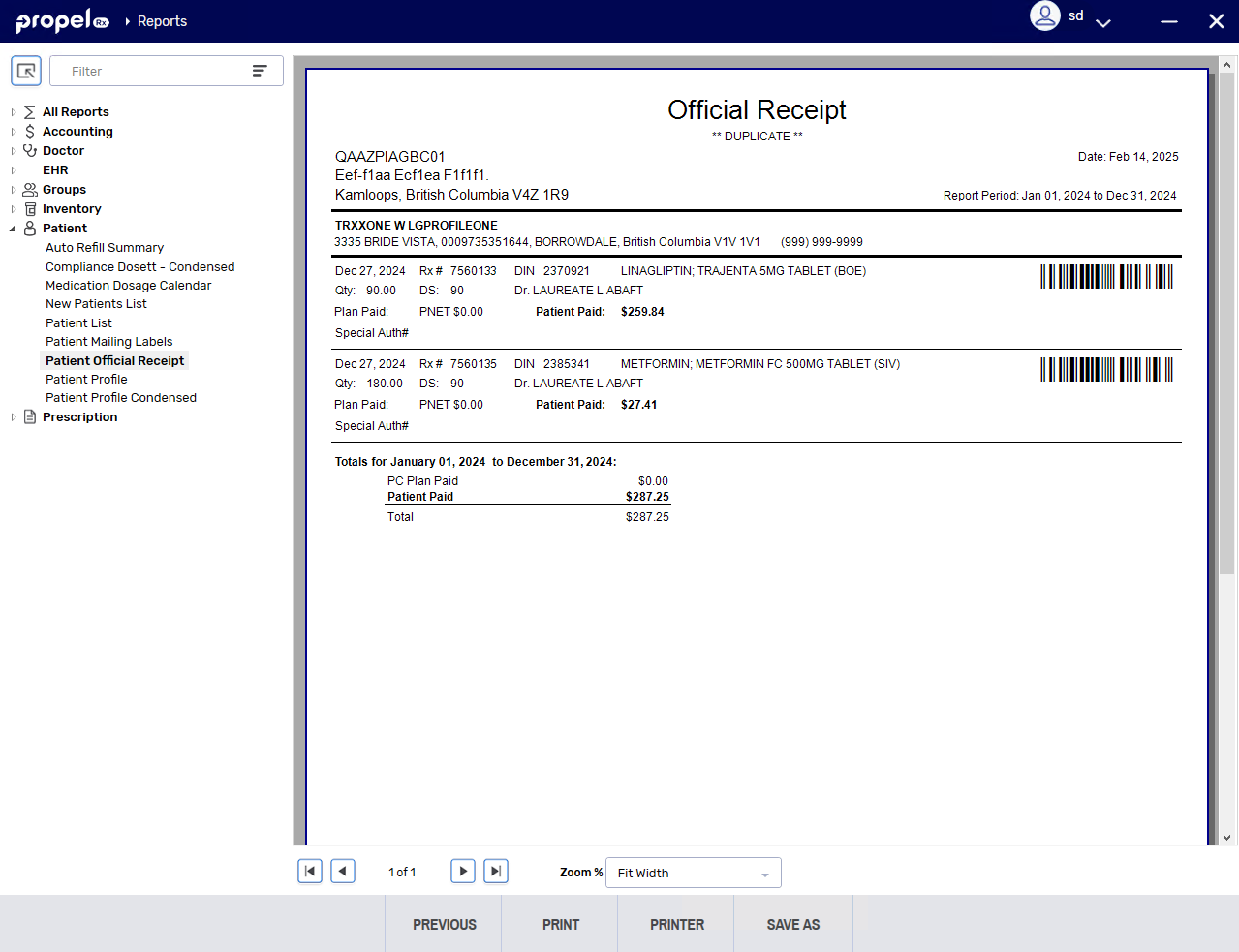Screen dimensions: 1239x952
Task: Go to previous page of report
Action: coord(343,871)
